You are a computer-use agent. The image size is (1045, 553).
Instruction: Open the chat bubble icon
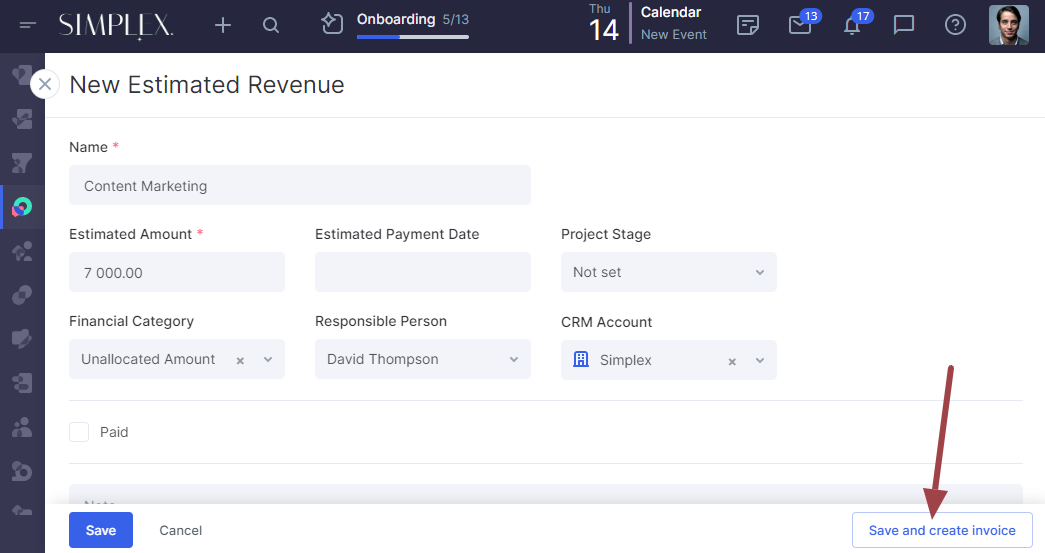[904, 25]
